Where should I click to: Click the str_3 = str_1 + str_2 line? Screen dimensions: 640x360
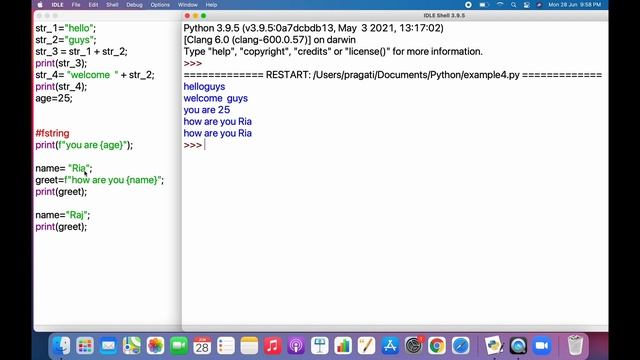81,51
